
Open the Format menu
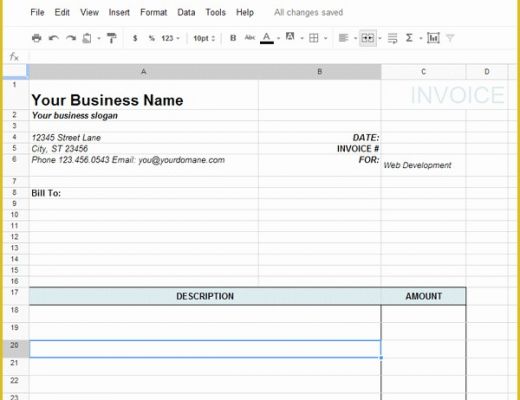[153, 12]
